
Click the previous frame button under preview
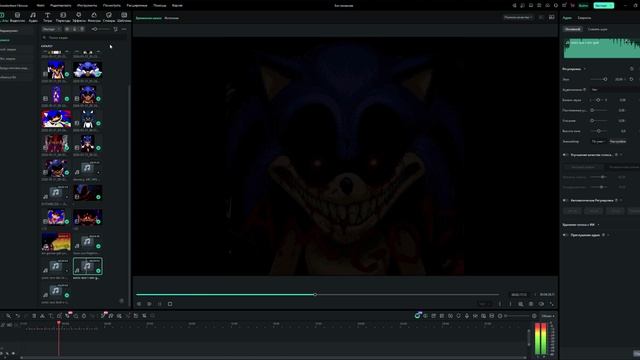(139, 304)
